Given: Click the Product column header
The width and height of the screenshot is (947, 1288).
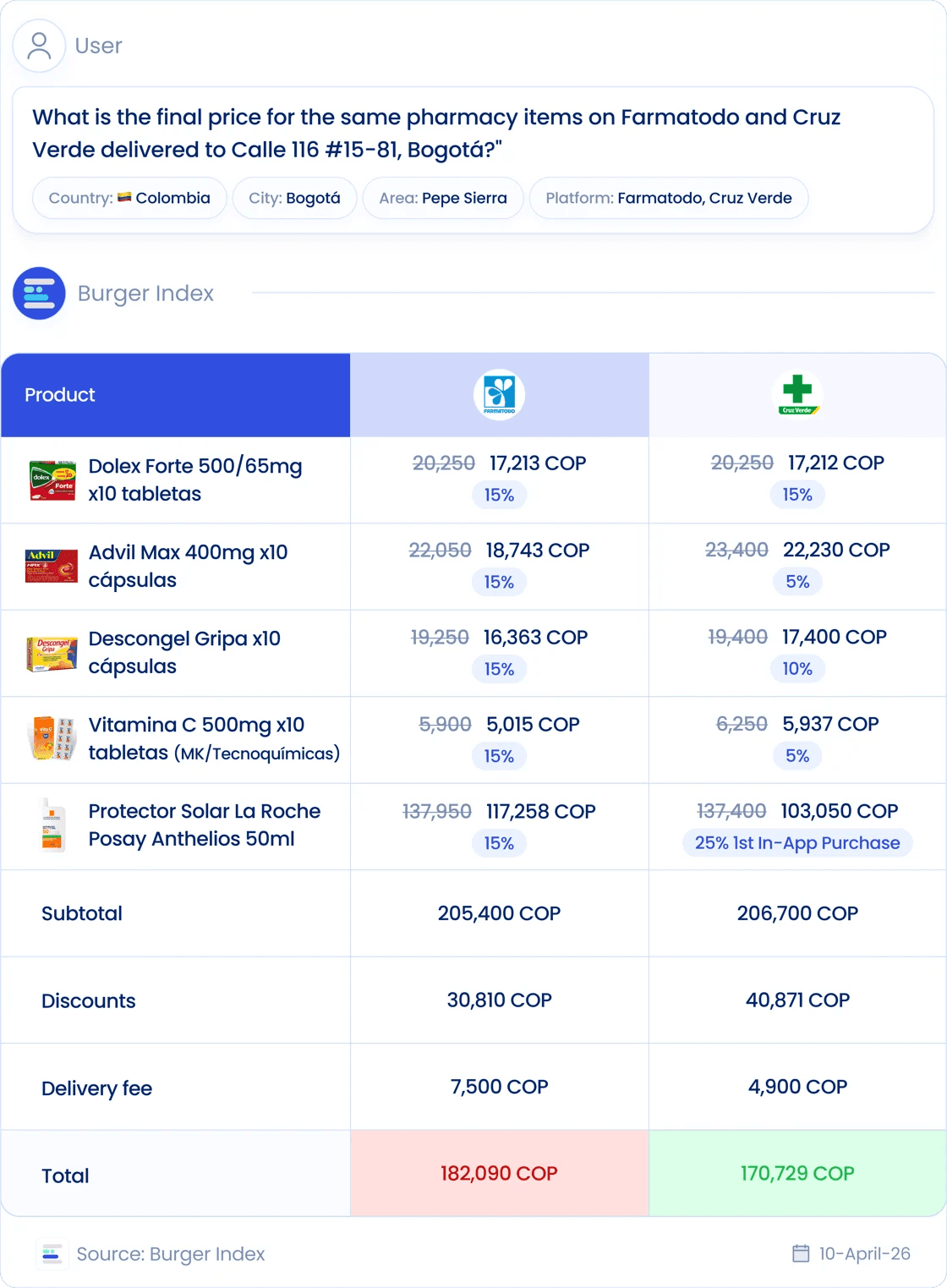Looking at the screenshot, I should pyautogui.click(x=176, y=395).
